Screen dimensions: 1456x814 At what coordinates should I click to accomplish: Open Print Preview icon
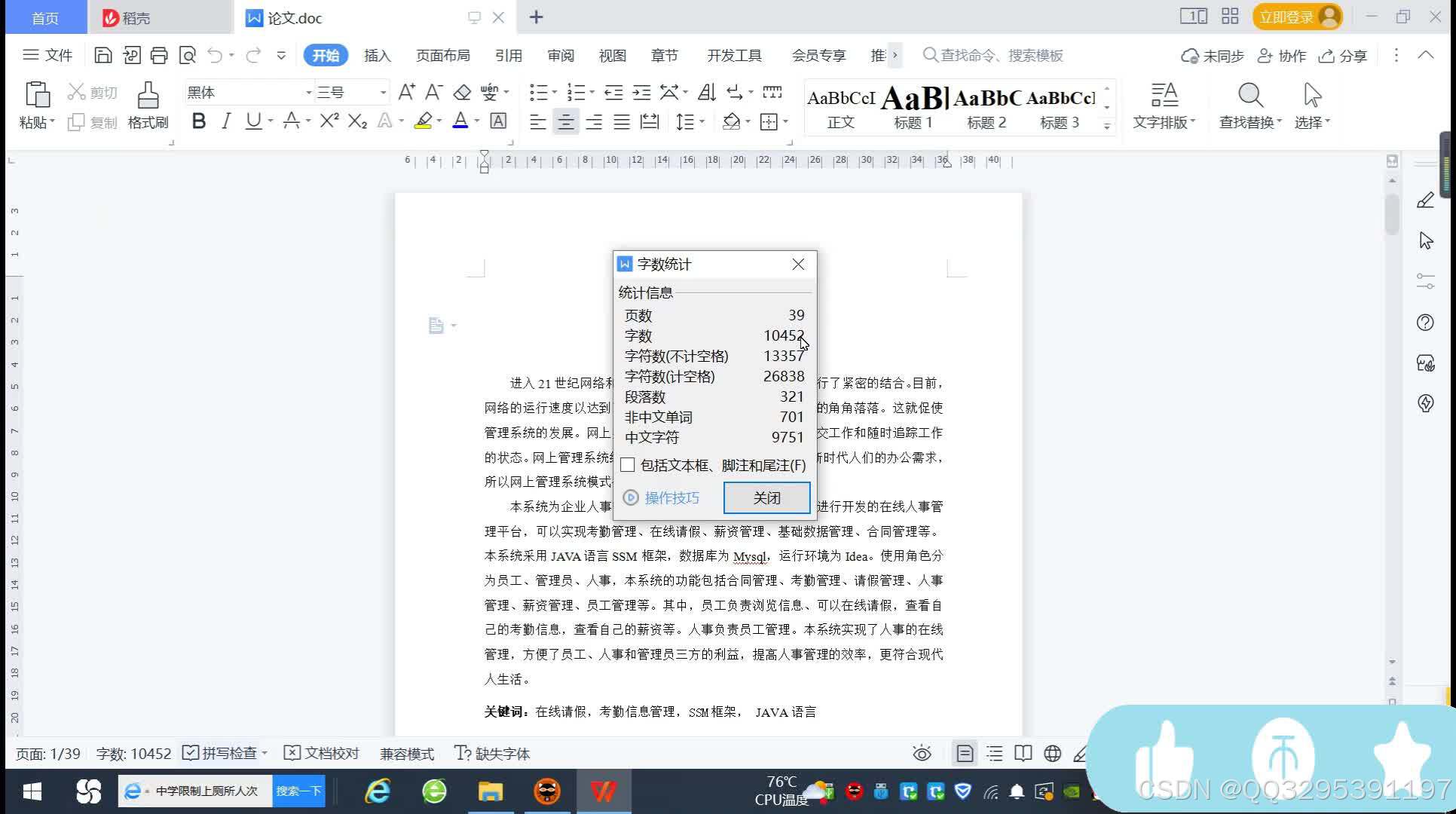tap(187, 55)
